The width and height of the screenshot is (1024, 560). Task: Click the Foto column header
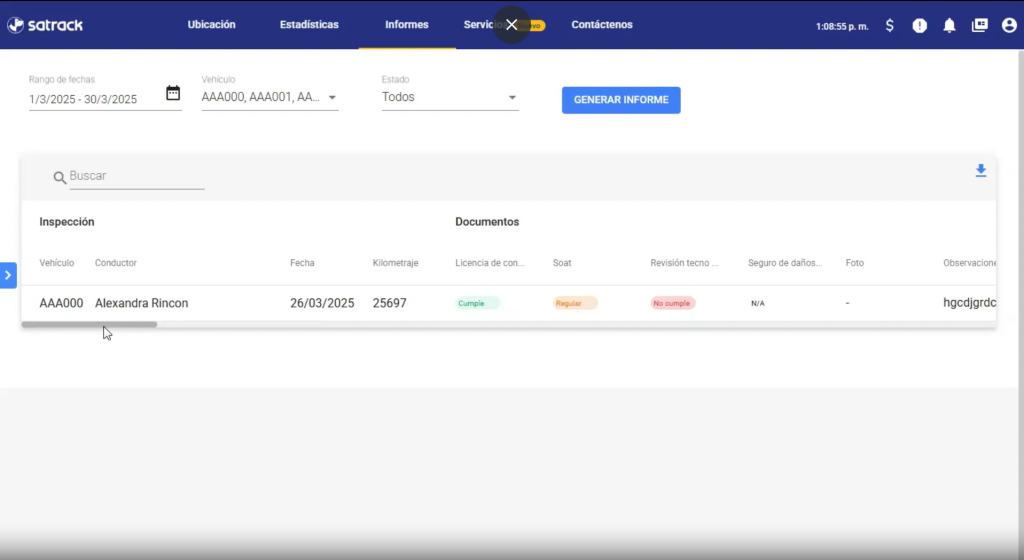coord(854,263)
